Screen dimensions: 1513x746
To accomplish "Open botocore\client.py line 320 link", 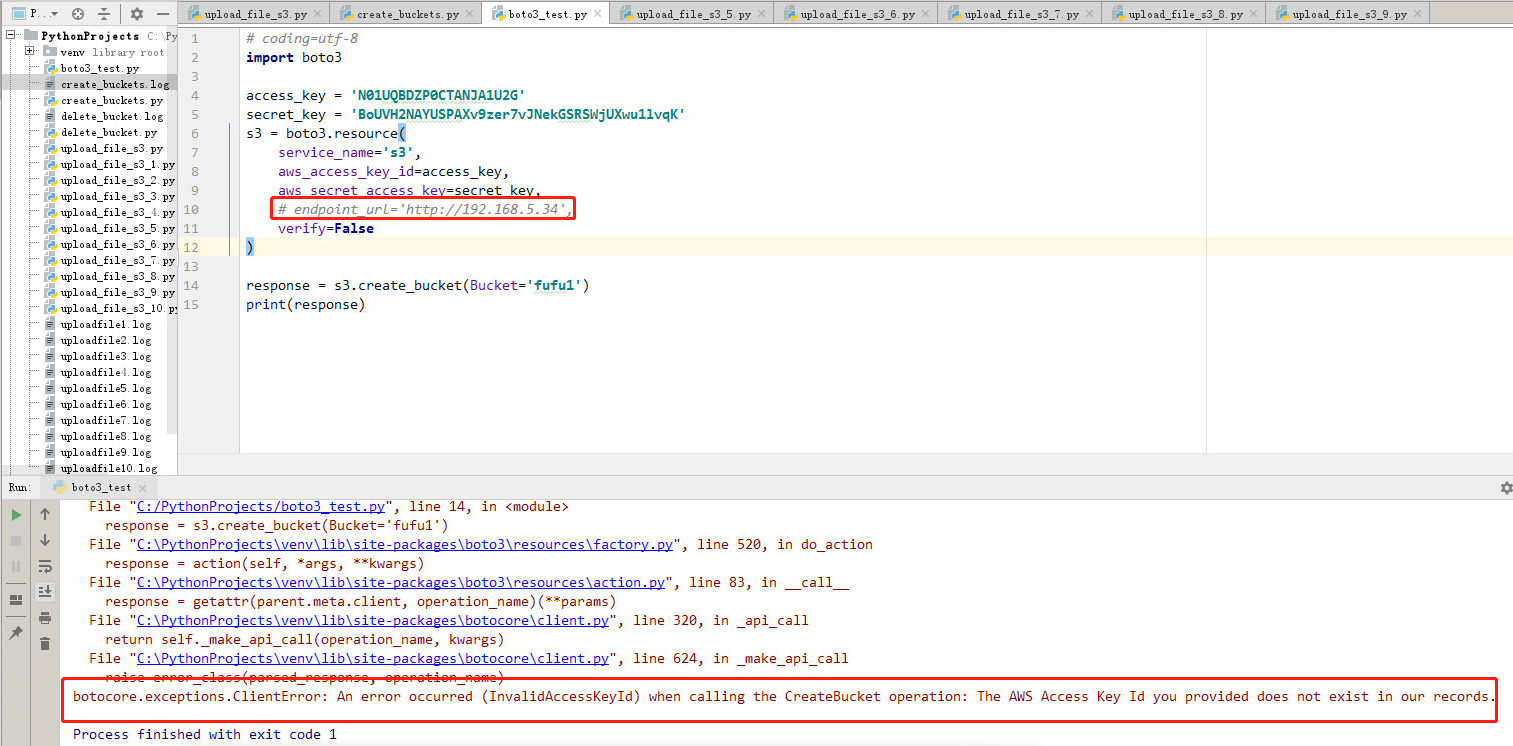I will pyautogui.click(x=372, y=620).
